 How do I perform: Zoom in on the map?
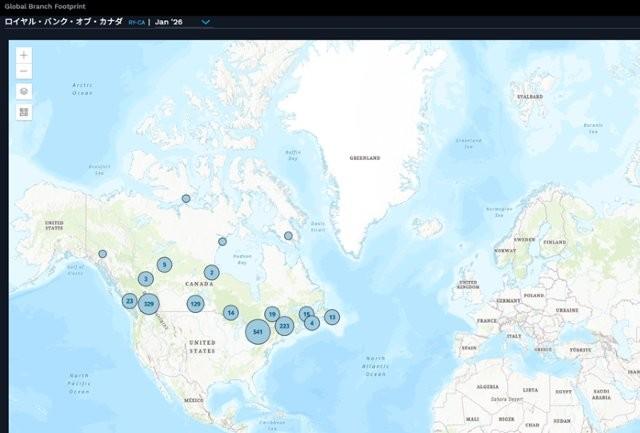tap(24, 55)
